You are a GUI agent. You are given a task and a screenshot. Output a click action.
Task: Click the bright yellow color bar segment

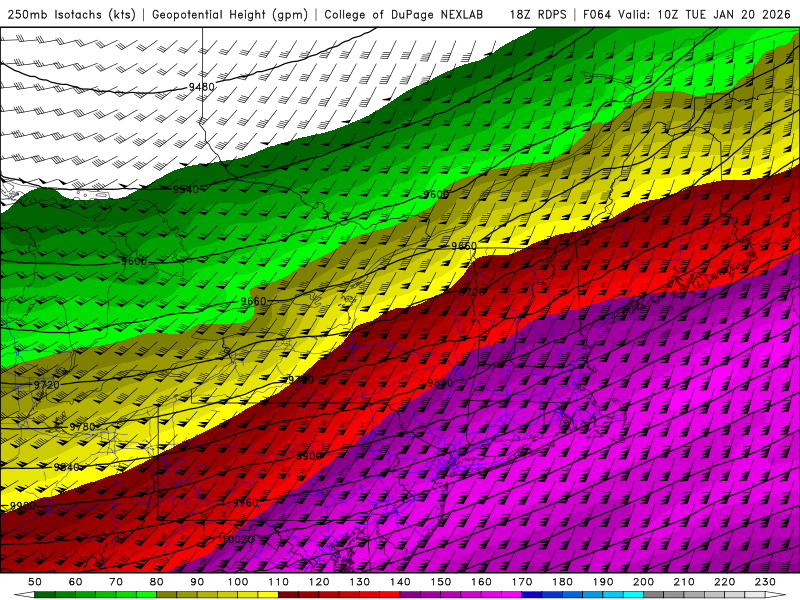tap(268, 595)
